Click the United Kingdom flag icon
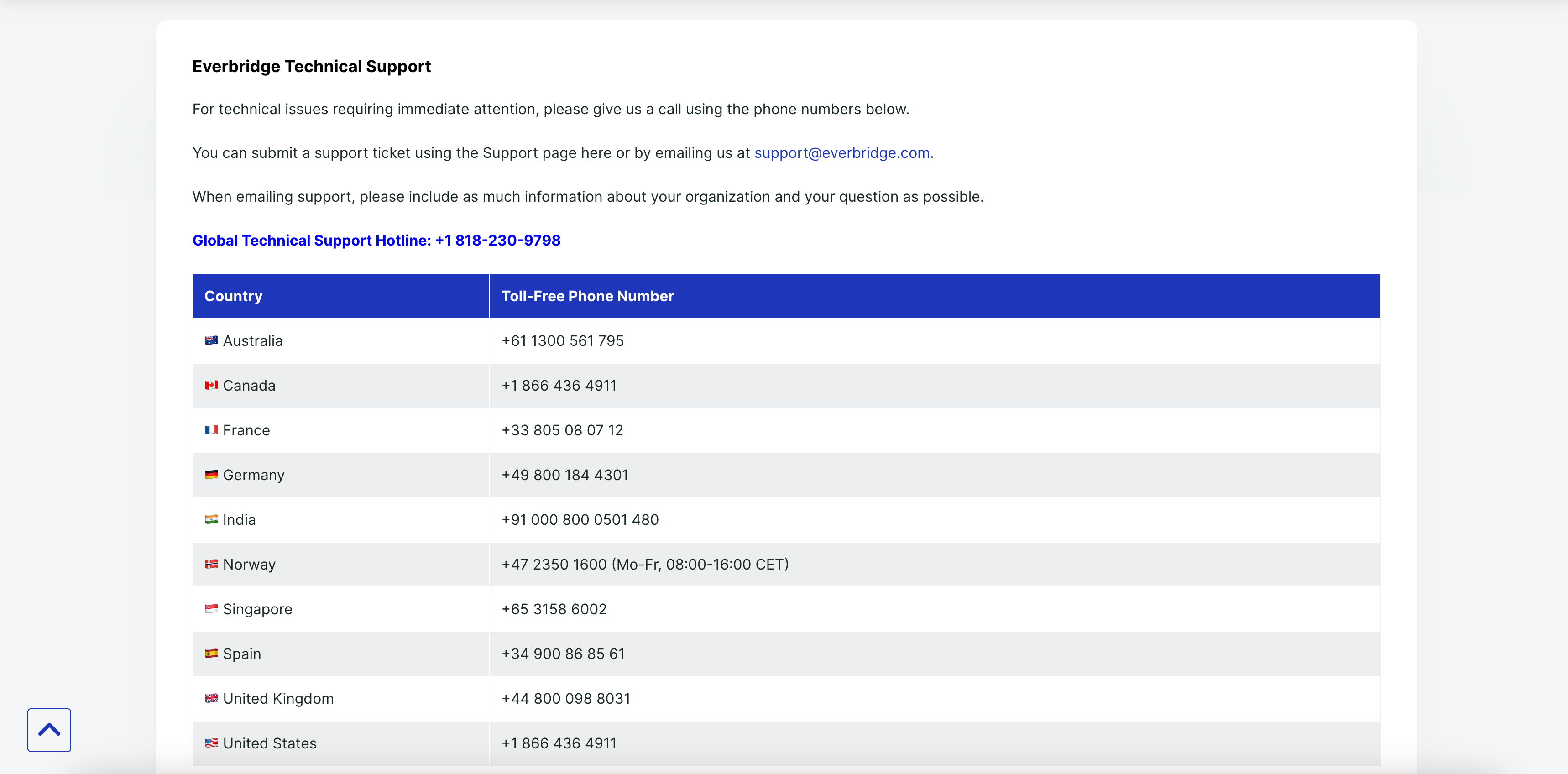The image size is (1568, 774). tap(211, 699)
